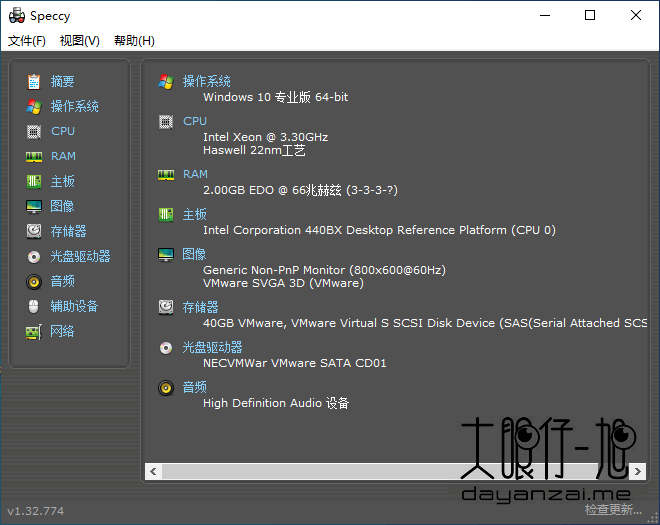Show the 网络 section from sidebar
The height and width of the screenshot is (525, 660).
click(62, 331)
